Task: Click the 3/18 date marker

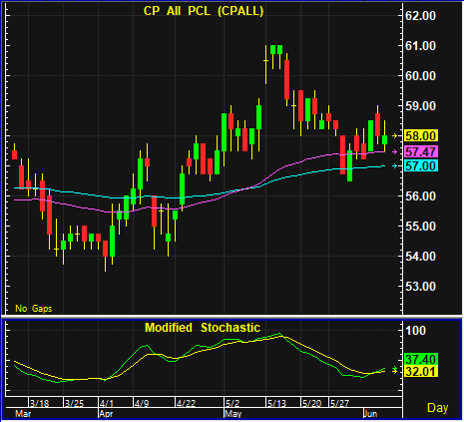Action: 39,403
